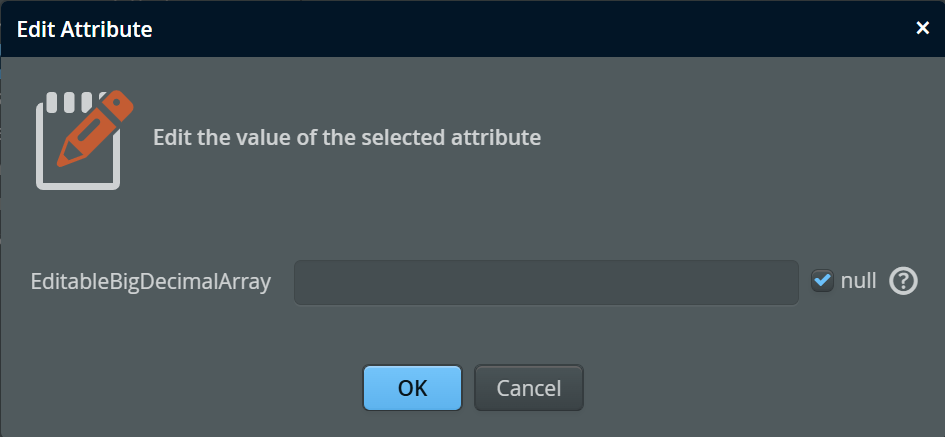
Task: Focus the EditableBigDecimalArray value field
Action: pos(545,283)
